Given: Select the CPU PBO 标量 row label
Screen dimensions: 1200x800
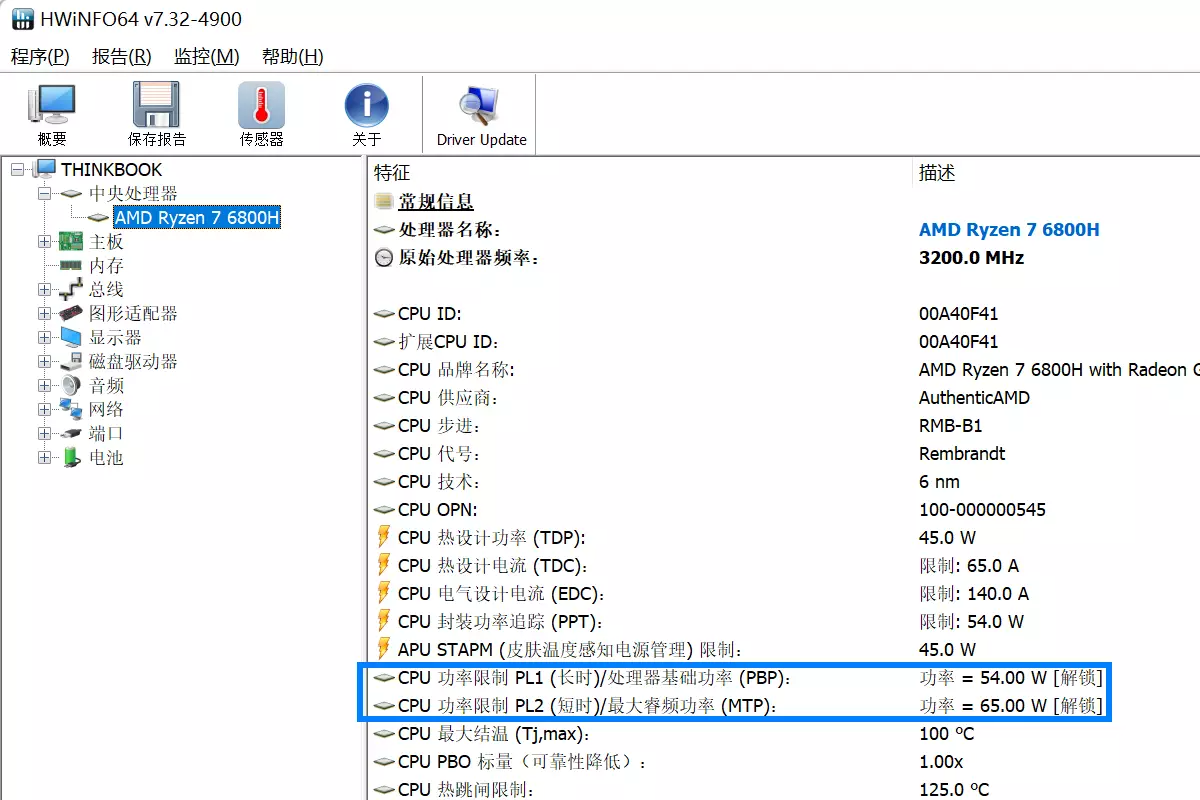Looking at the screenshot, I should click(522, 762).
